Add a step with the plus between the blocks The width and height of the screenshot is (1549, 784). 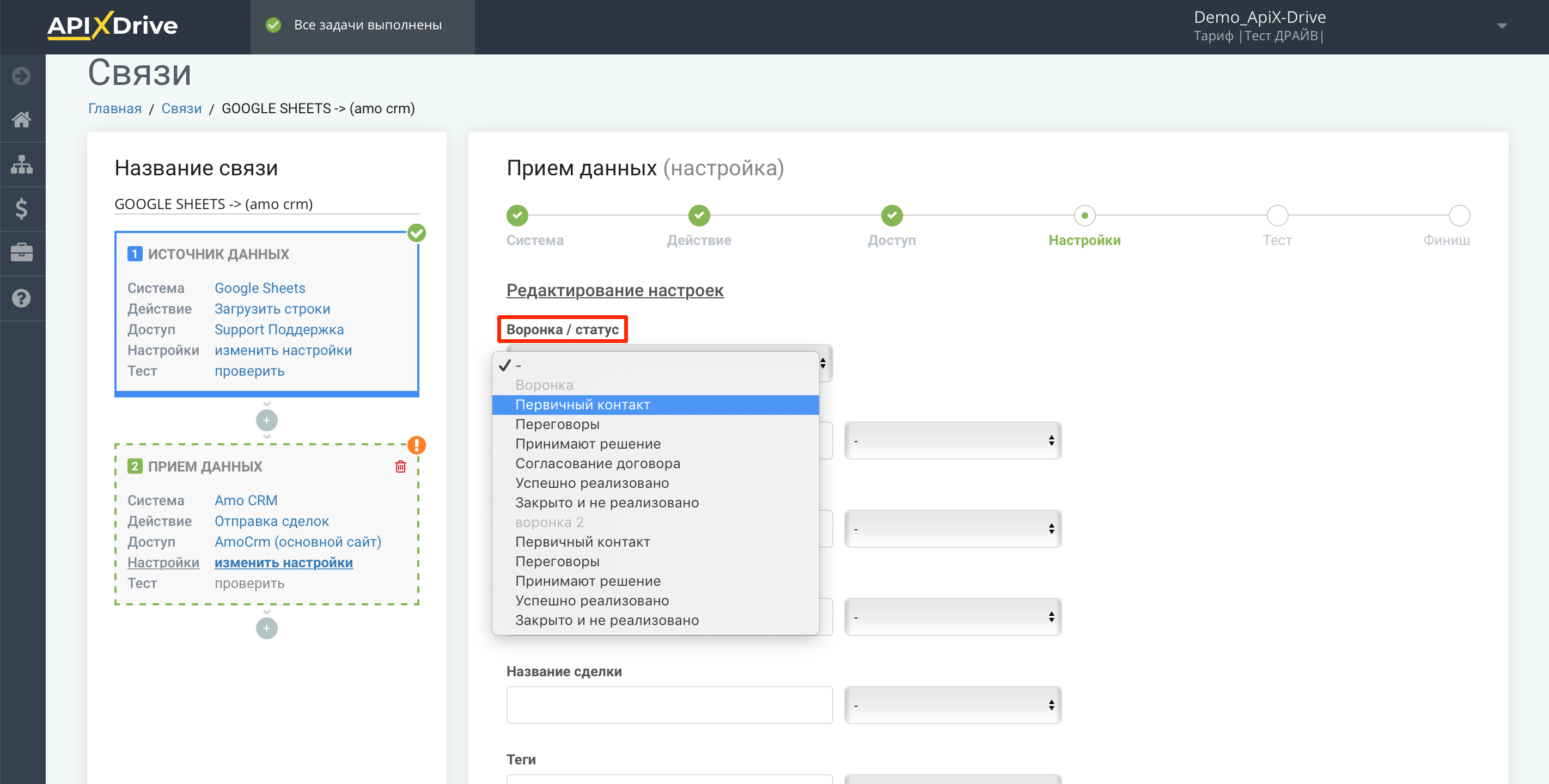coord(266,420)
